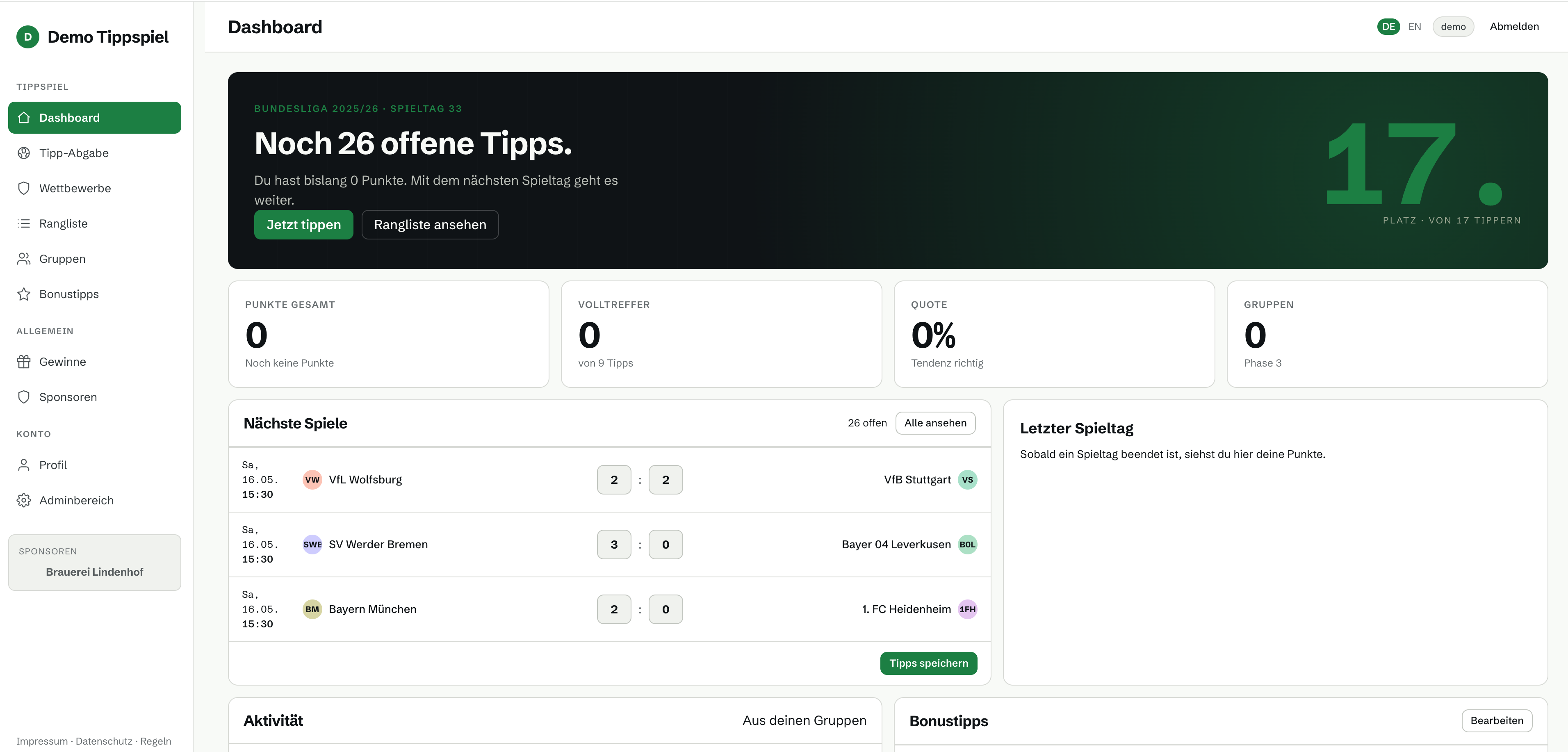Click the Quote 0% stat card
Screen dimensions: 1568x752
[x=1054, y=334]
